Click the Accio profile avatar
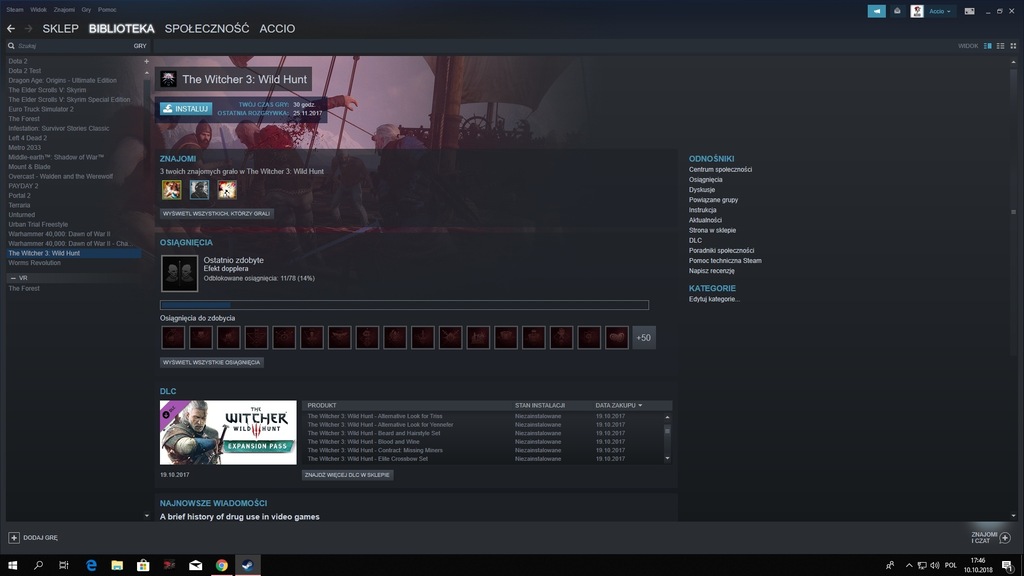This screenshot has width=1024, height=576. coord(917,11)
